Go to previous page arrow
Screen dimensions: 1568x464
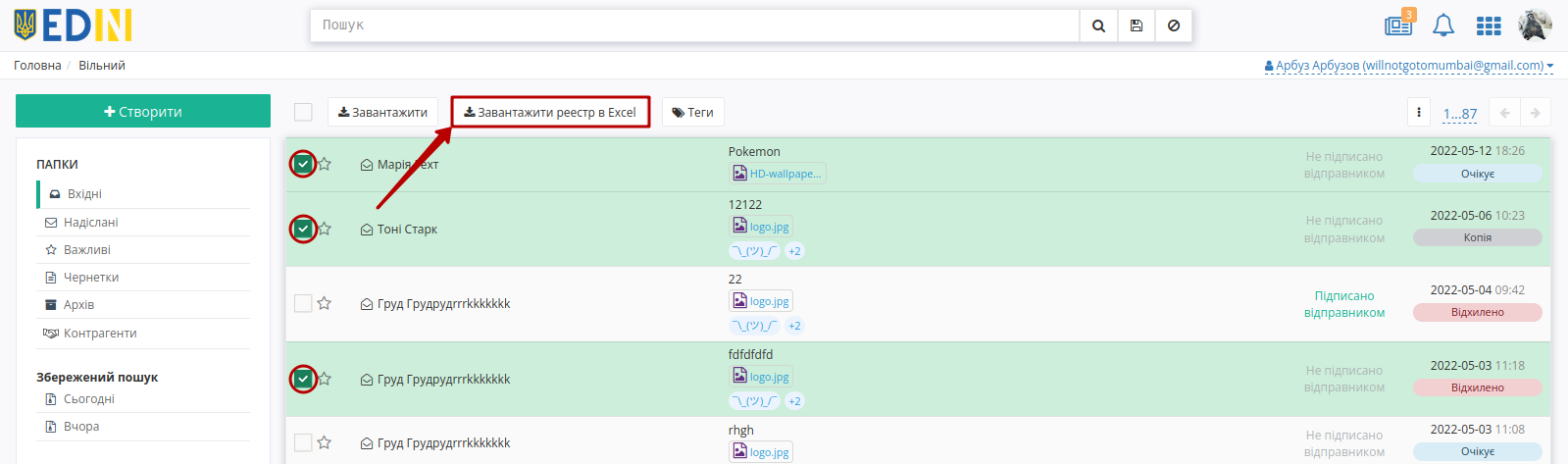pyautogui.click(x=1504, y=113)
